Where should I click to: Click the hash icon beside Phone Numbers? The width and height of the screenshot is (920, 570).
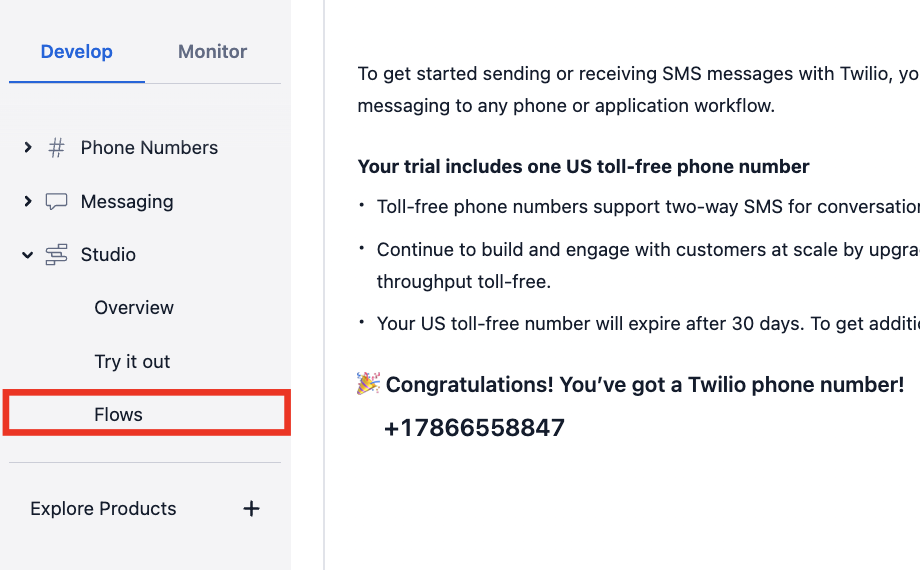[57, 148]
